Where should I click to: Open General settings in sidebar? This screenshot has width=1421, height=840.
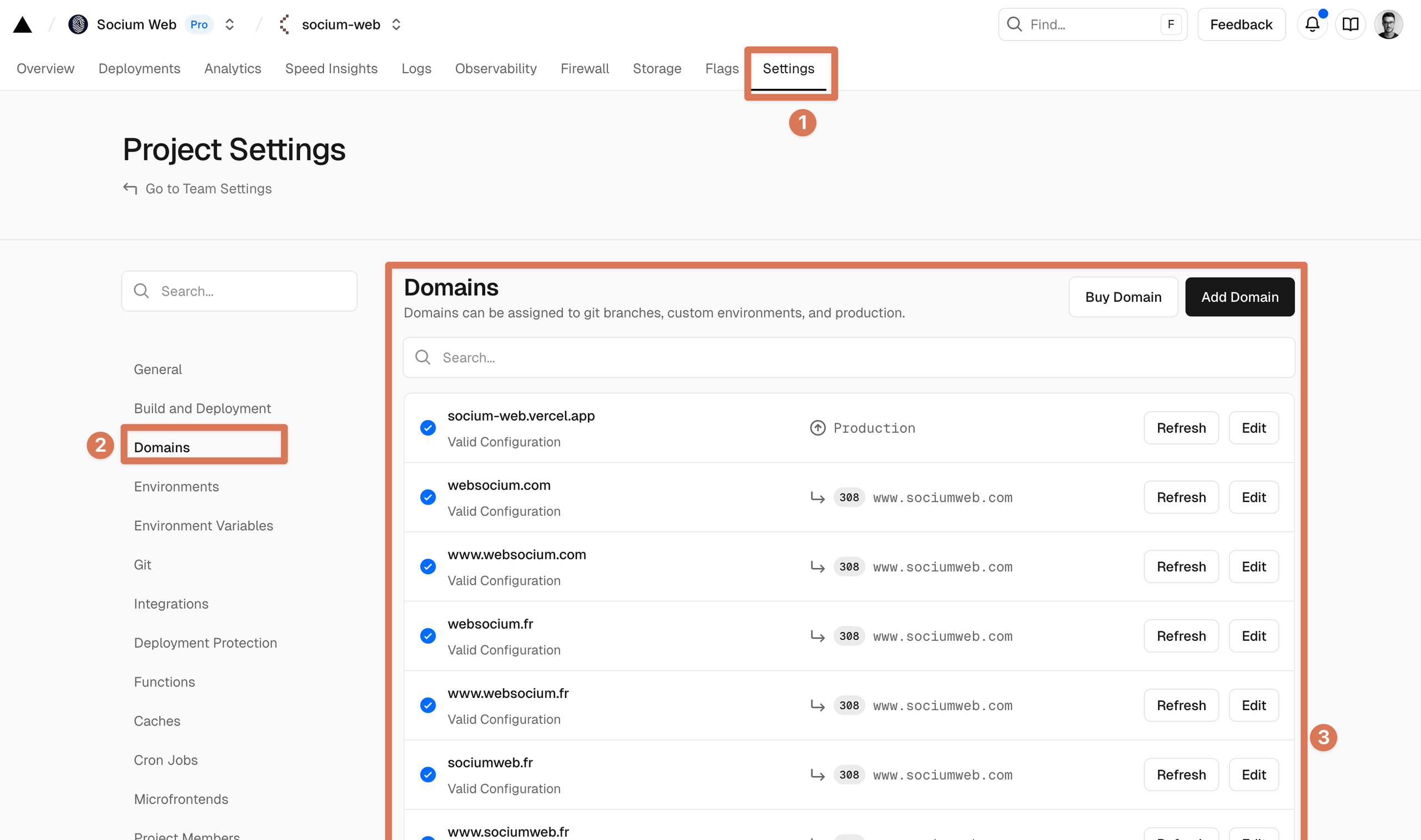point(158,370)
